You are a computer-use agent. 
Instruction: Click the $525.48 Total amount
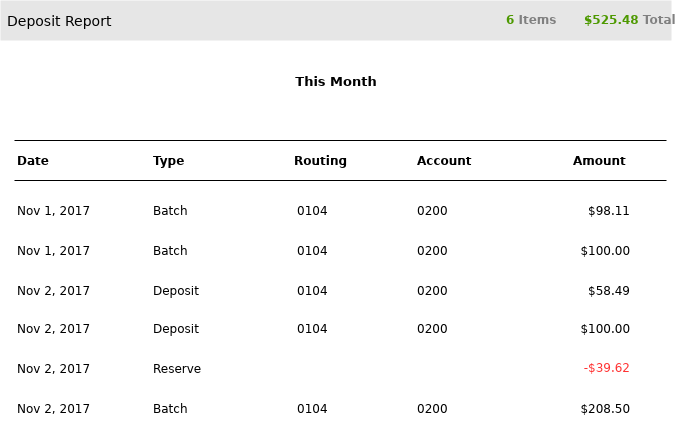(628, 20)
